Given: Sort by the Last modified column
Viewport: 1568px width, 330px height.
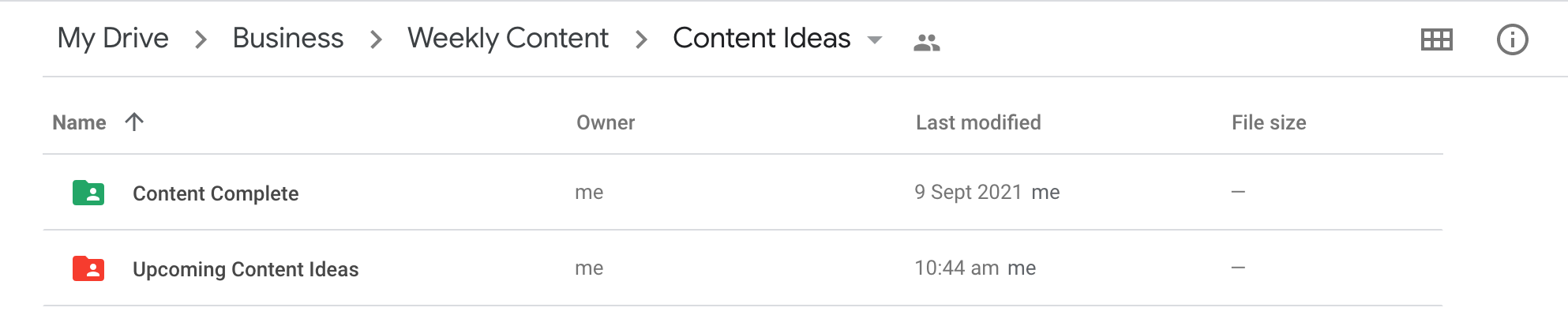Looking at the screenshot, I should 977,122.
